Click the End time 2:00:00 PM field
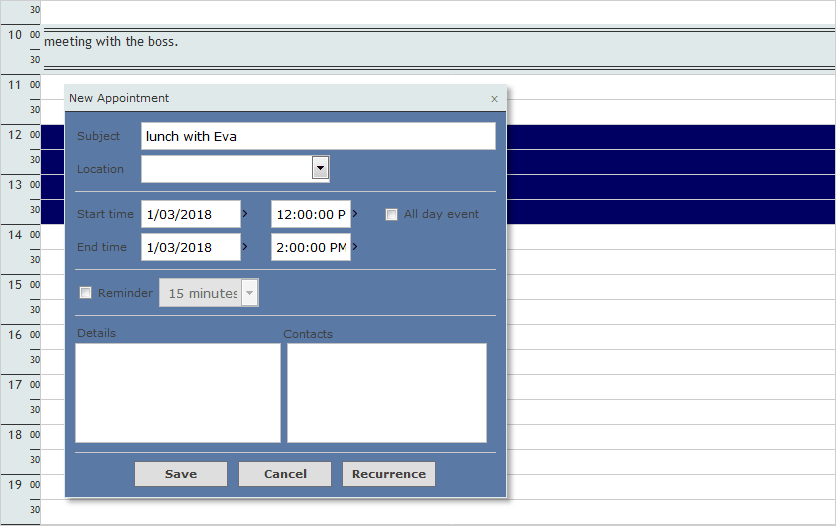Viewport: 836px width, 526px height. click(x=310, y=247)
